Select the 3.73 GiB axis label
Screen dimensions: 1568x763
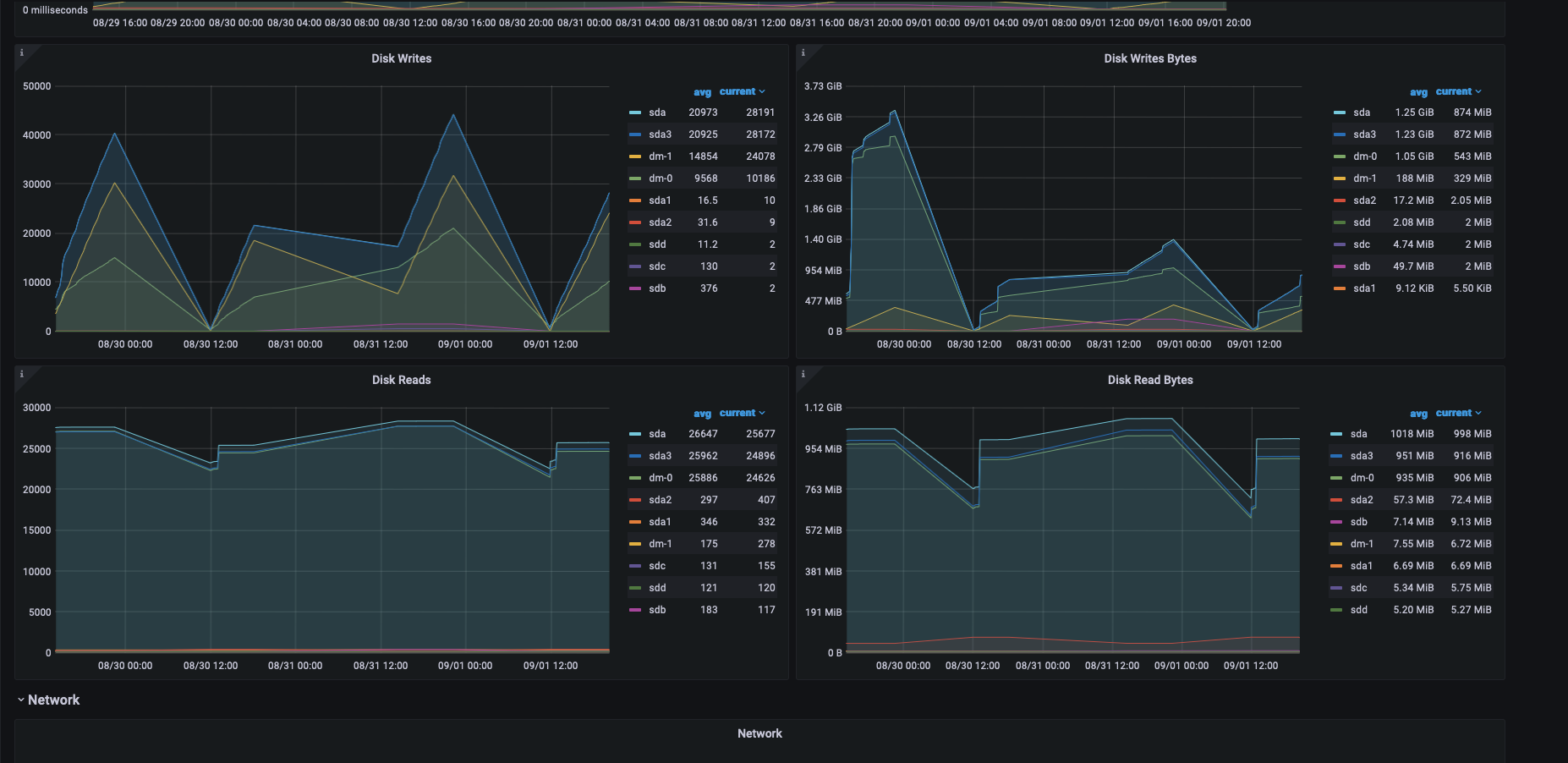pos(823,86)
